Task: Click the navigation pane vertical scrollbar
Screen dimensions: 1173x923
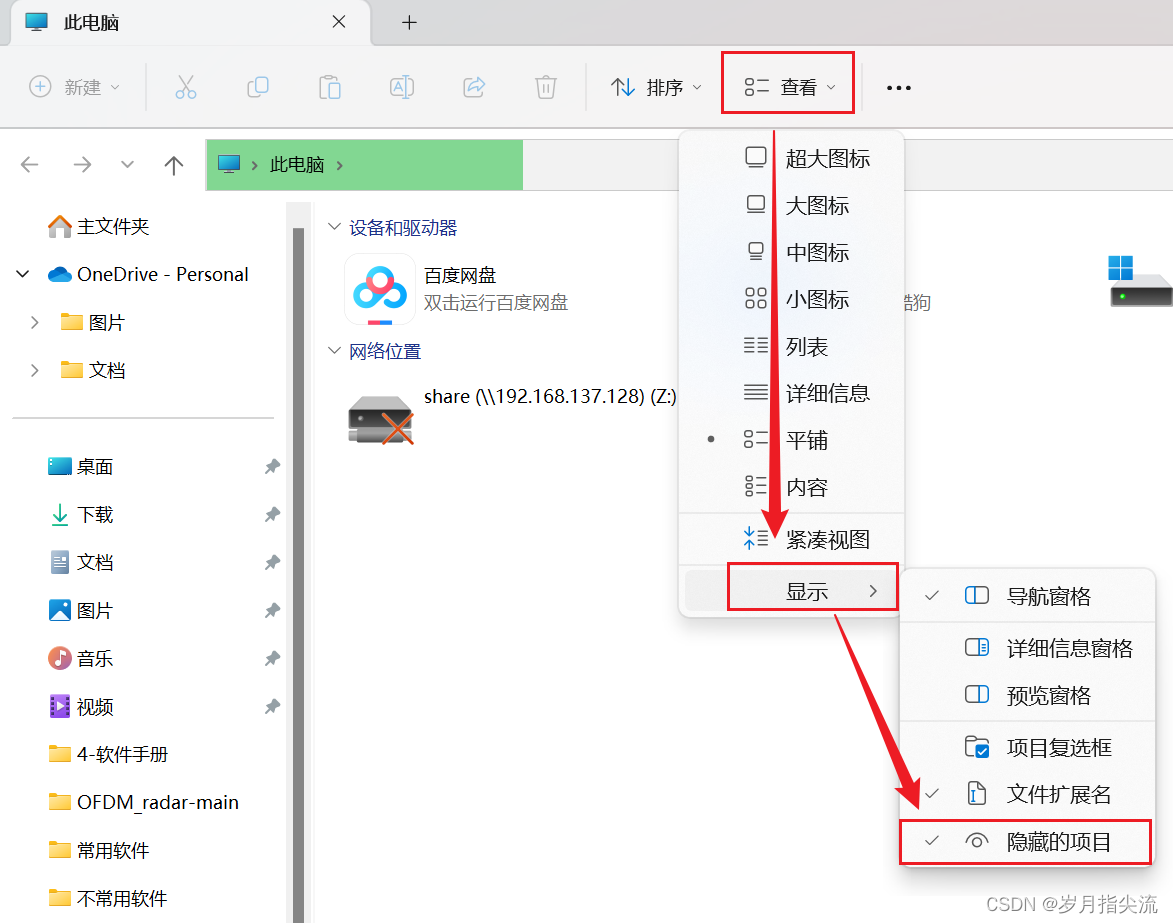Action: tap(298, 574)
